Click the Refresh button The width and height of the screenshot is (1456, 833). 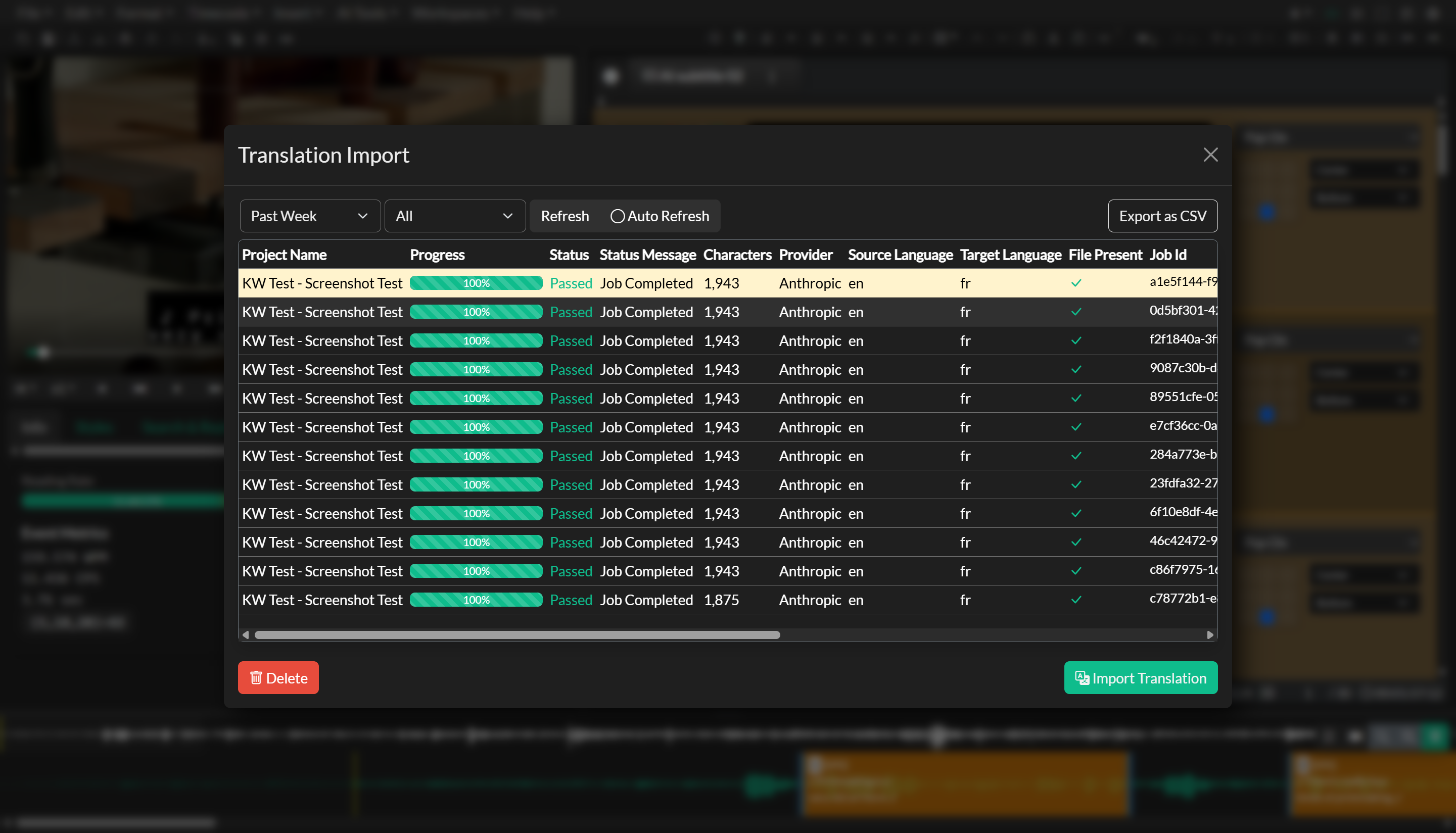(565, 216)
